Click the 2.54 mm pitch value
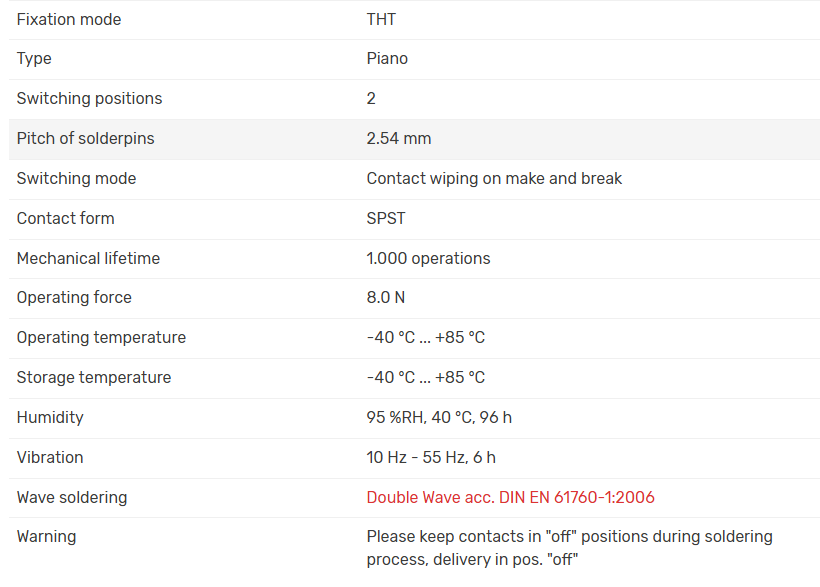820x587 pixels. pos(399,138)
